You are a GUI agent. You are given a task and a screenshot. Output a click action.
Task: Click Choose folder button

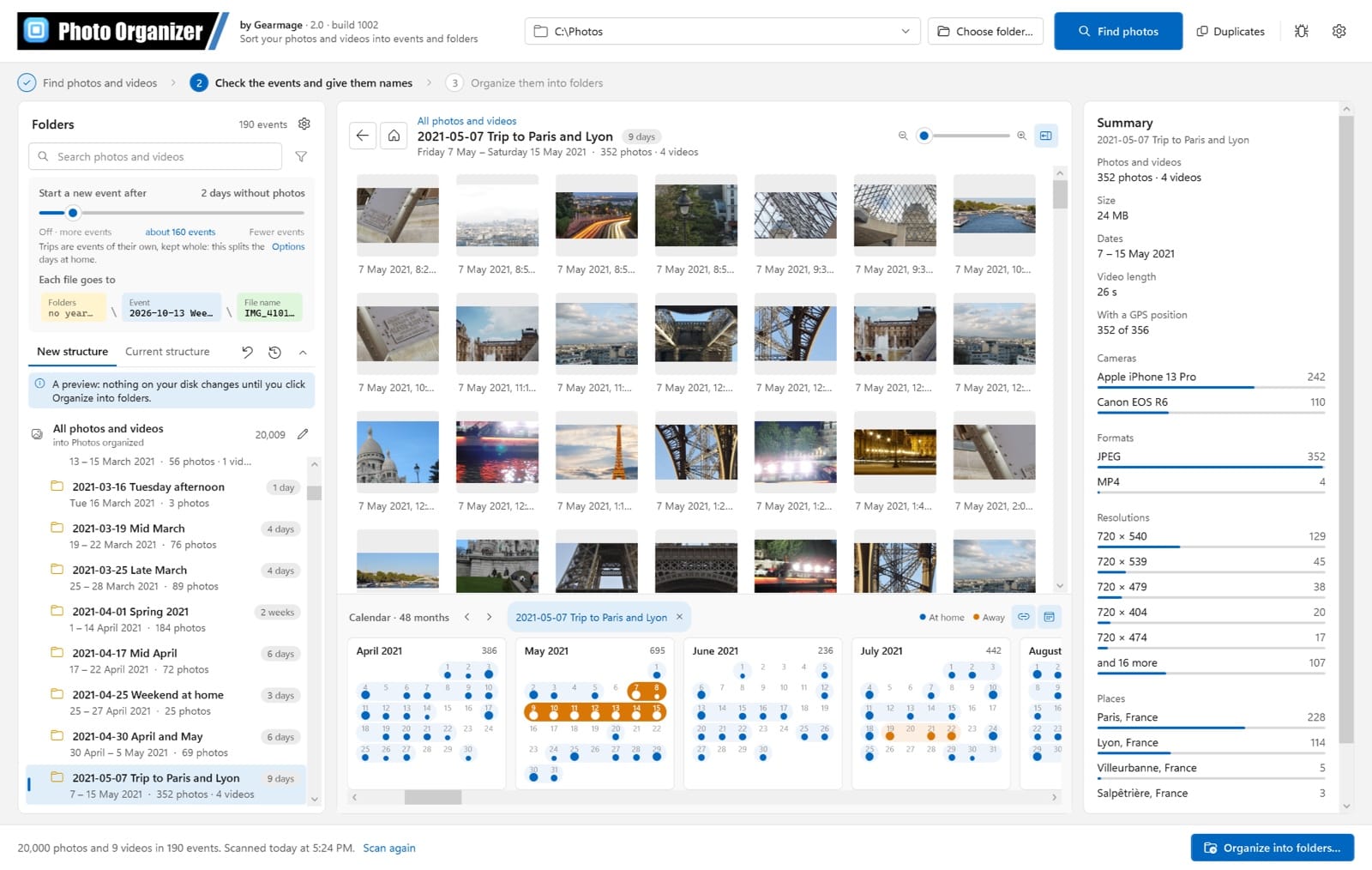(x=985, y=31)
